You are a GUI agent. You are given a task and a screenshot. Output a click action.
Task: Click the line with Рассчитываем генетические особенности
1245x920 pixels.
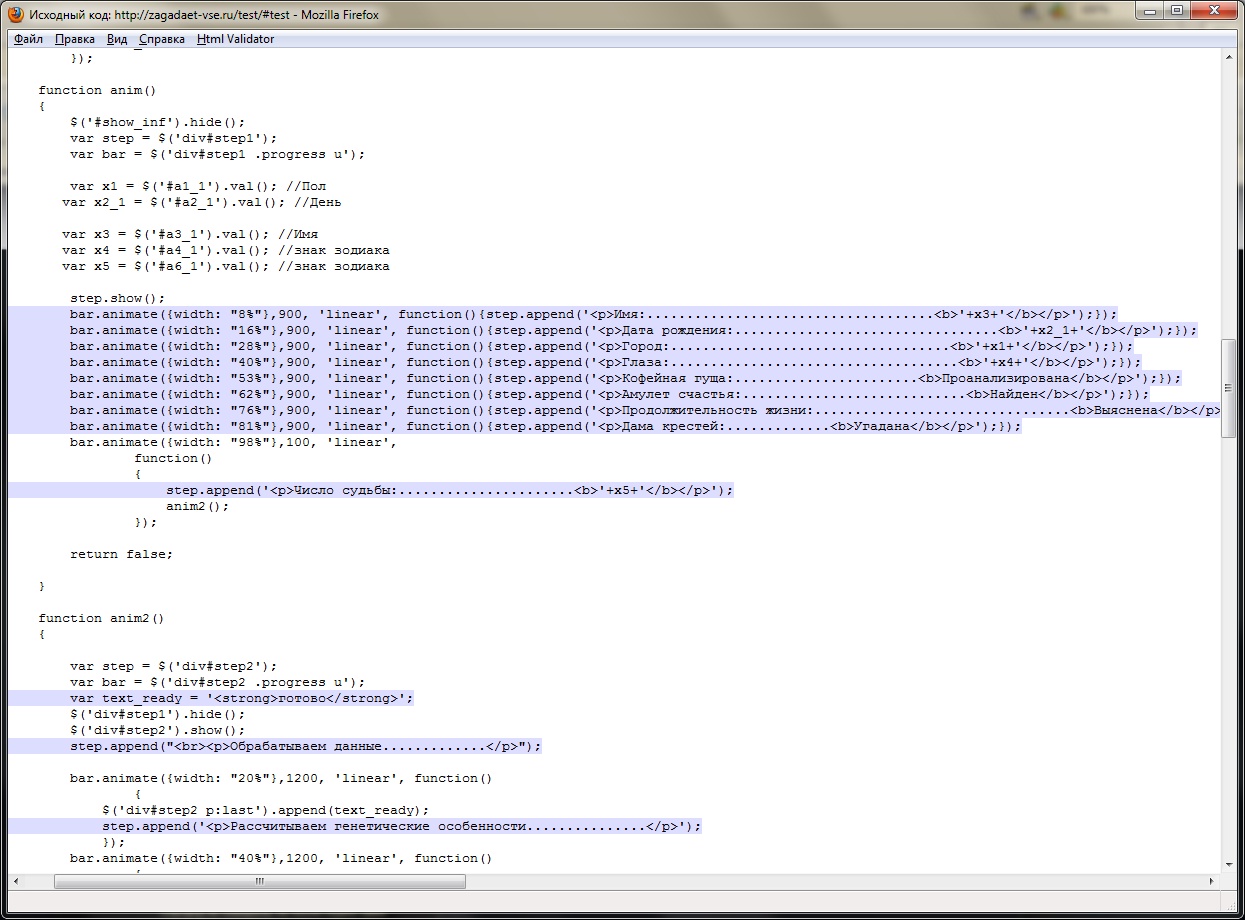click(402, 826)
